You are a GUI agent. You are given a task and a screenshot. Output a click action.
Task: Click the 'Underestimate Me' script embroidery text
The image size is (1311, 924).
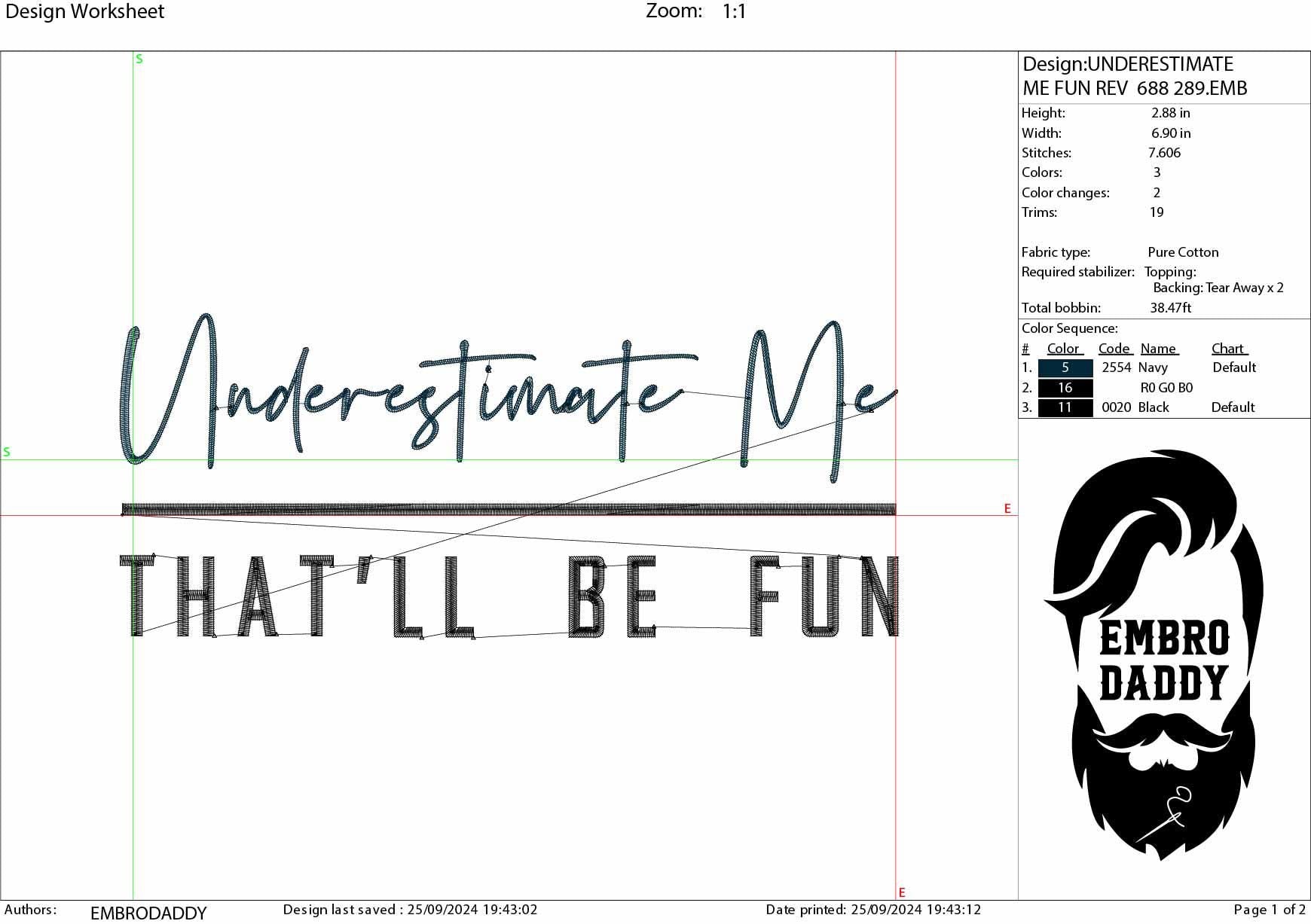pyautogui.click(x=509, y=398)
